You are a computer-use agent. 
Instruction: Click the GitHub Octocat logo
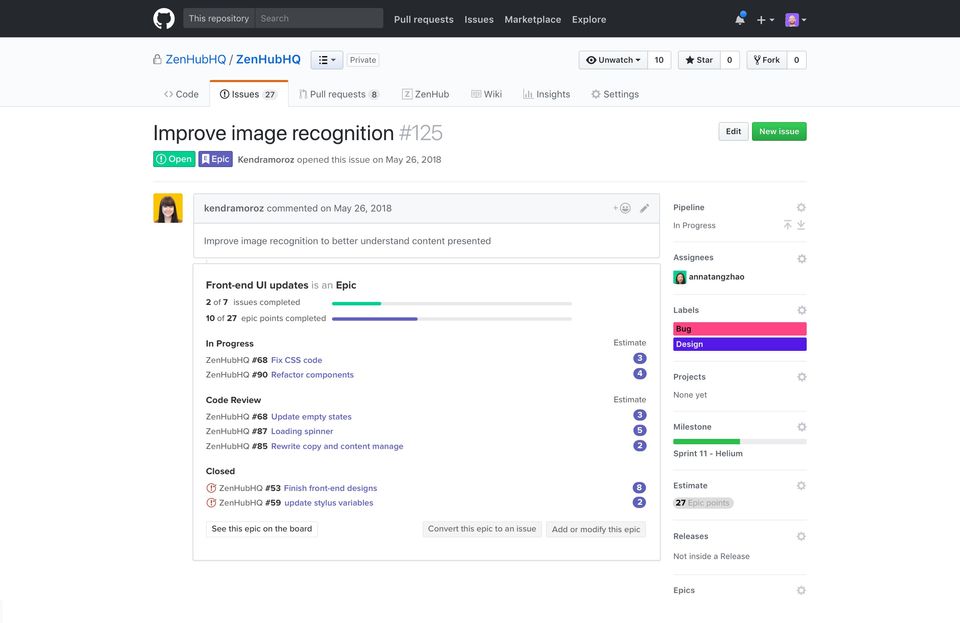[x=164, y=19]
